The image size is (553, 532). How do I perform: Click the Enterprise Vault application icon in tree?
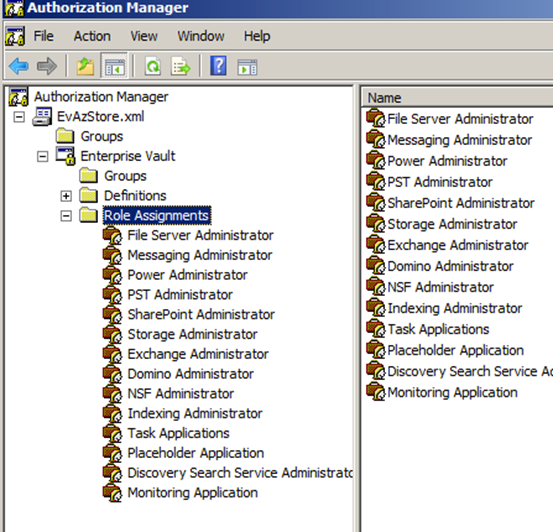[66, 156]
